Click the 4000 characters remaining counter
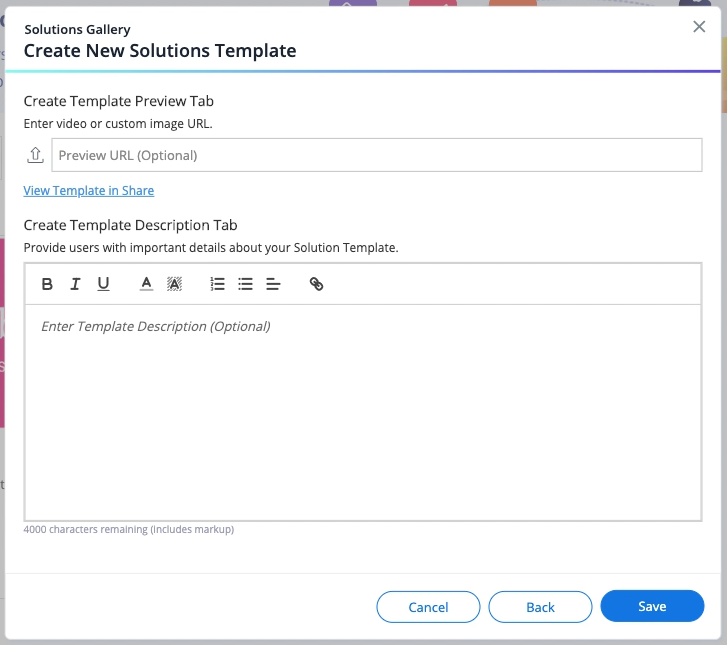The image size is (727, 645). click(129, 530)
